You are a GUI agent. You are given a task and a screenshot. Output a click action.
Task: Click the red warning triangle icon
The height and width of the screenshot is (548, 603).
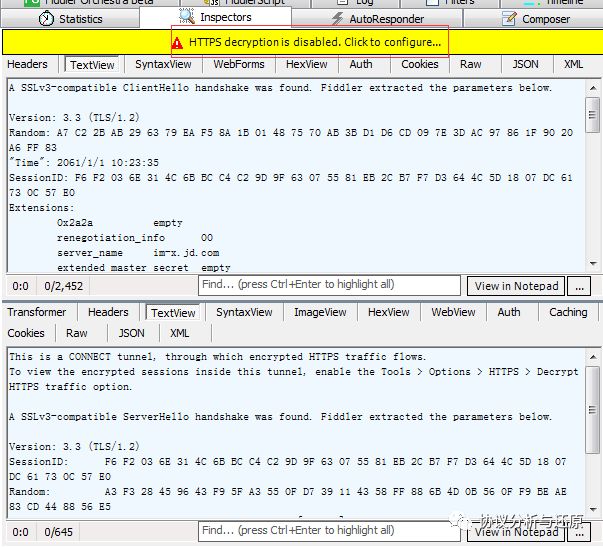point(177,43)
